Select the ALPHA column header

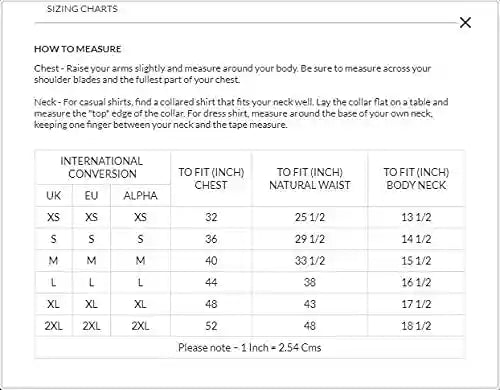[140, 195]
